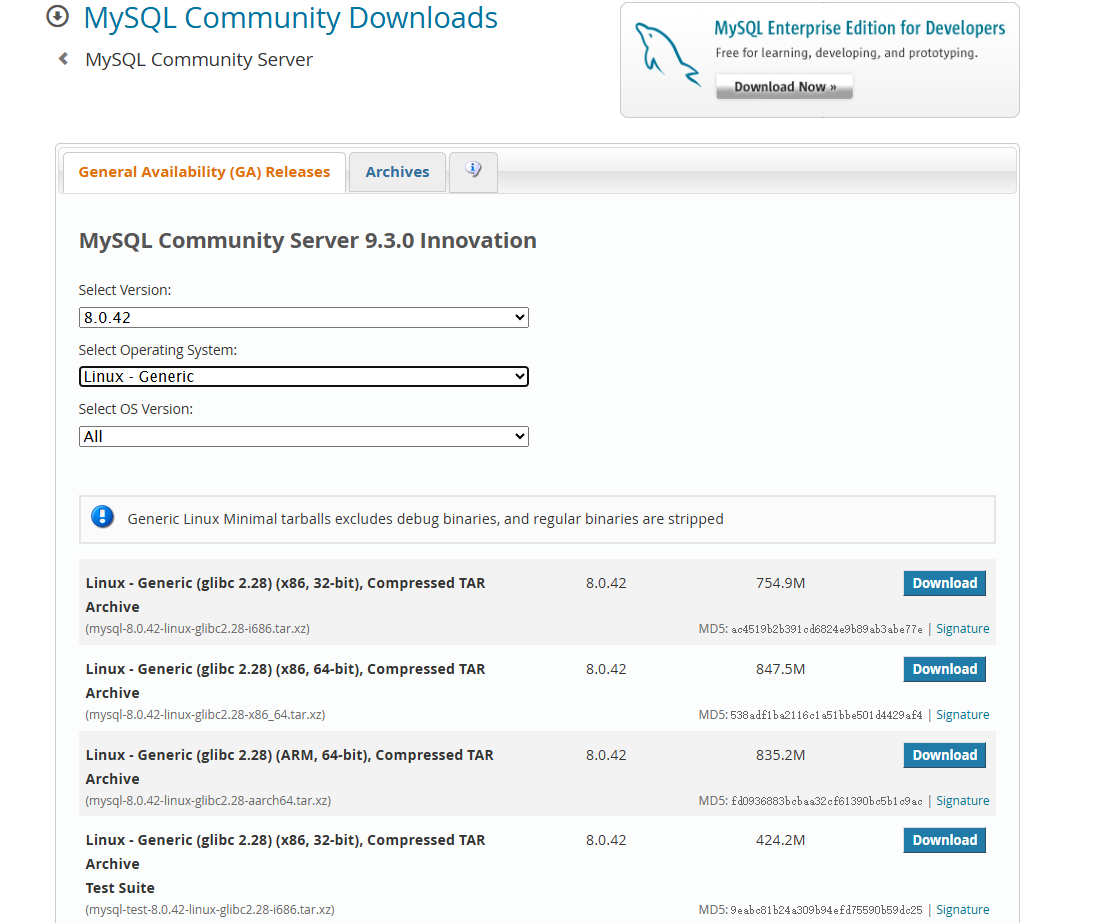
Task: Click the Generic Linux Minimal tarballs notice text
Action: [x=426, y=519]
